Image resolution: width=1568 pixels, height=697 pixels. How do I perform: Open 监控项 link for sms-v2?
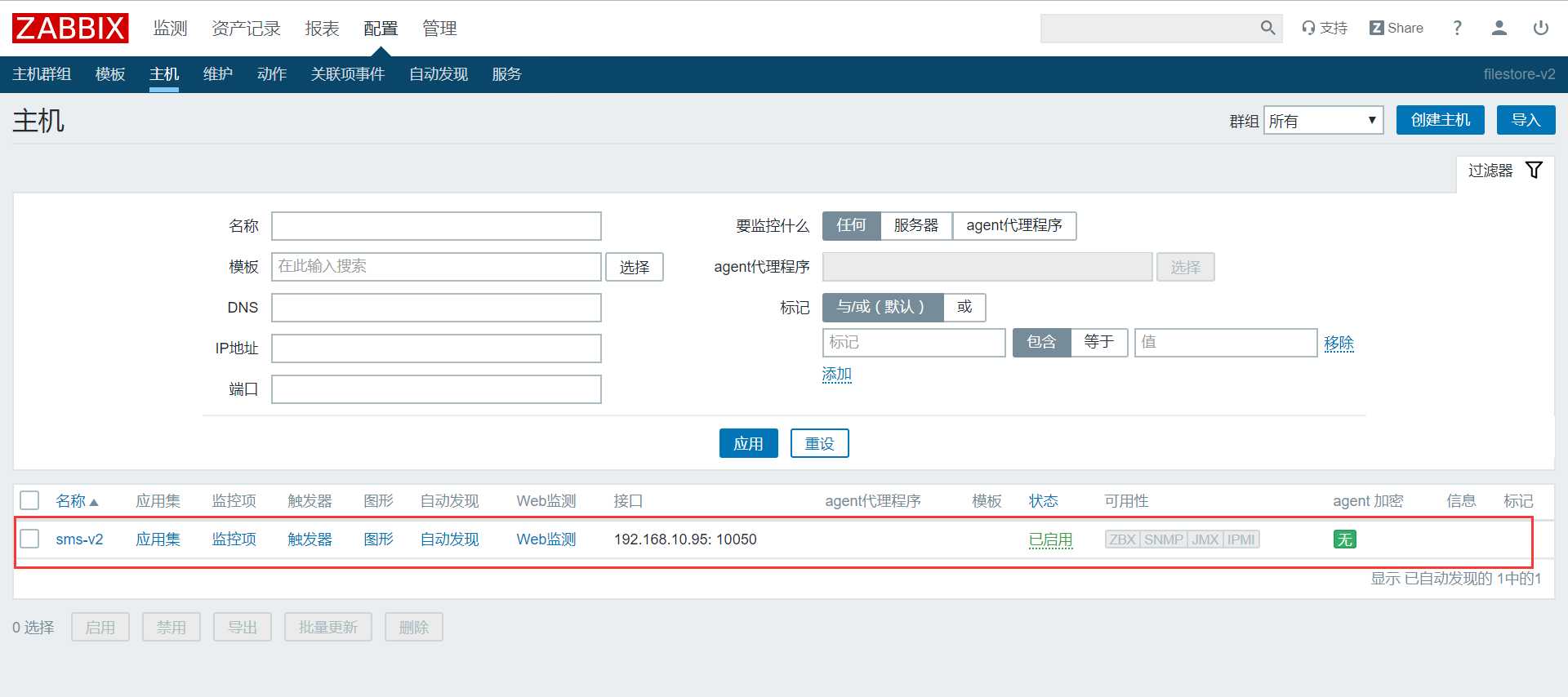[x=234, y=539]
